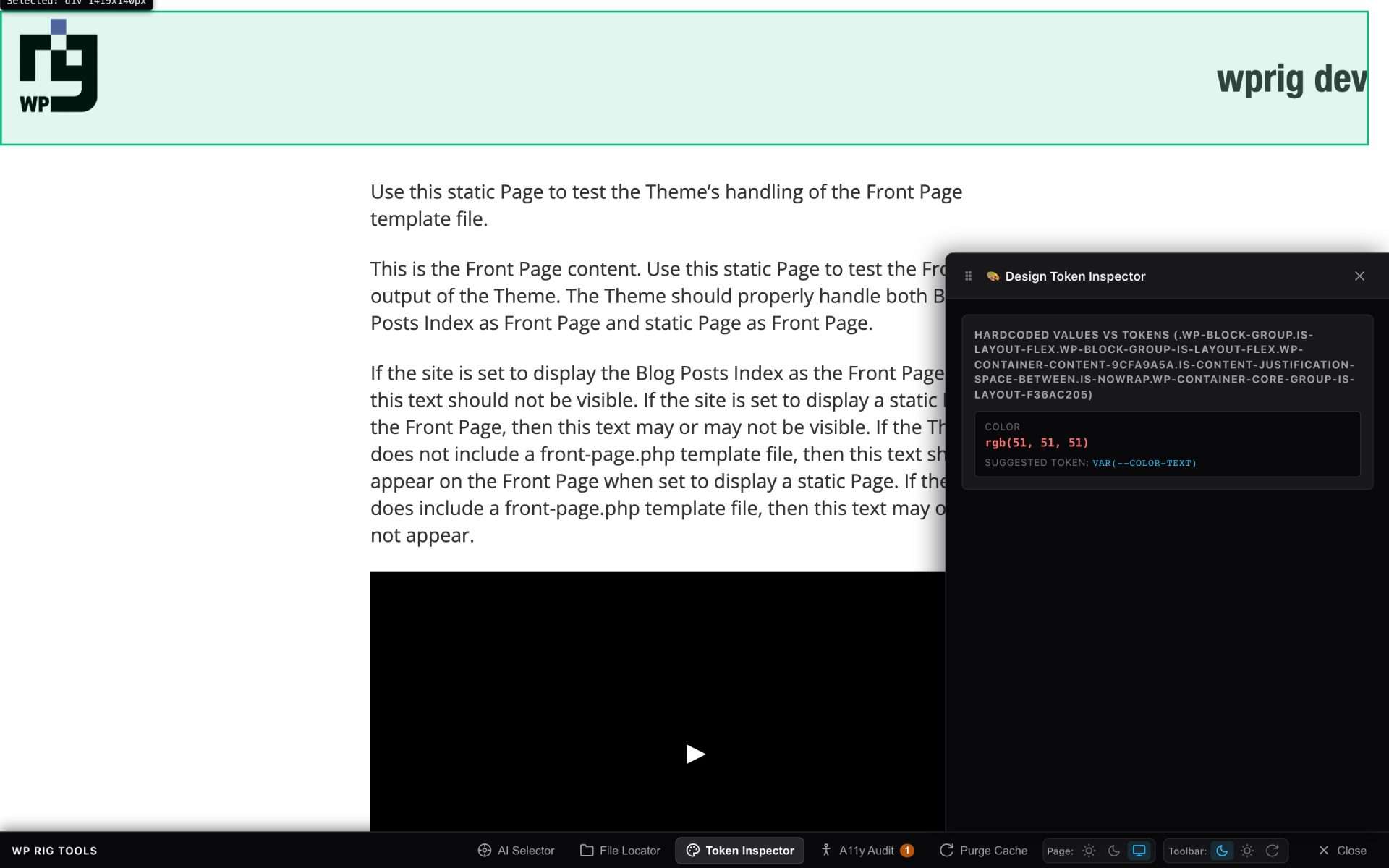Close the WP Rig Tools toolbar

pyautogui.click(x=1342, y=851)
